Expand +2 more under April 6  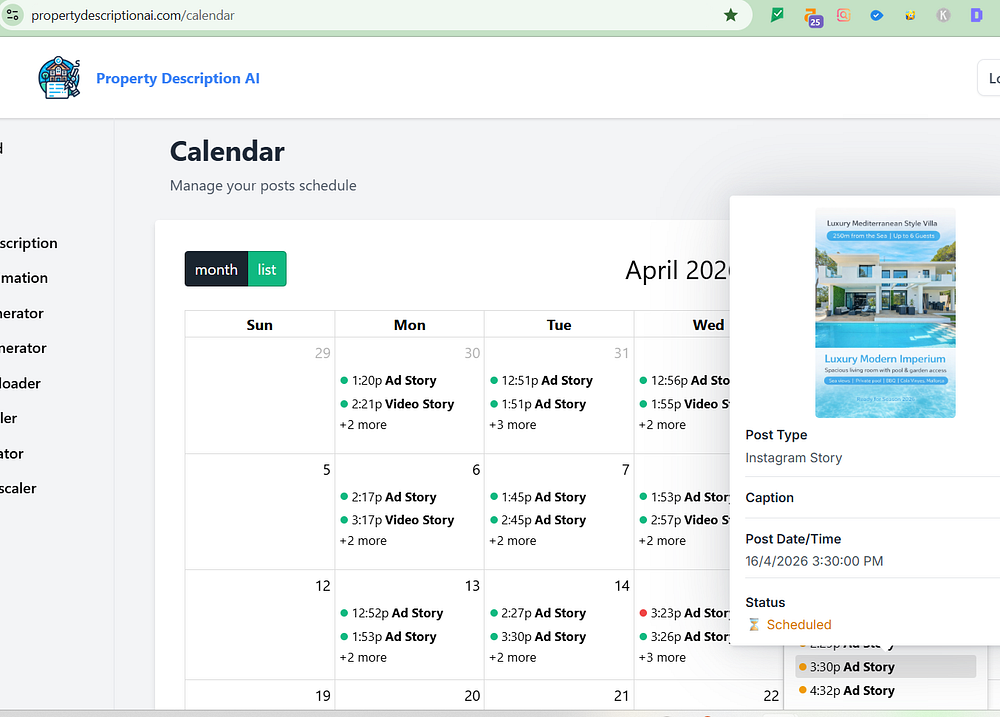(363, 541)
